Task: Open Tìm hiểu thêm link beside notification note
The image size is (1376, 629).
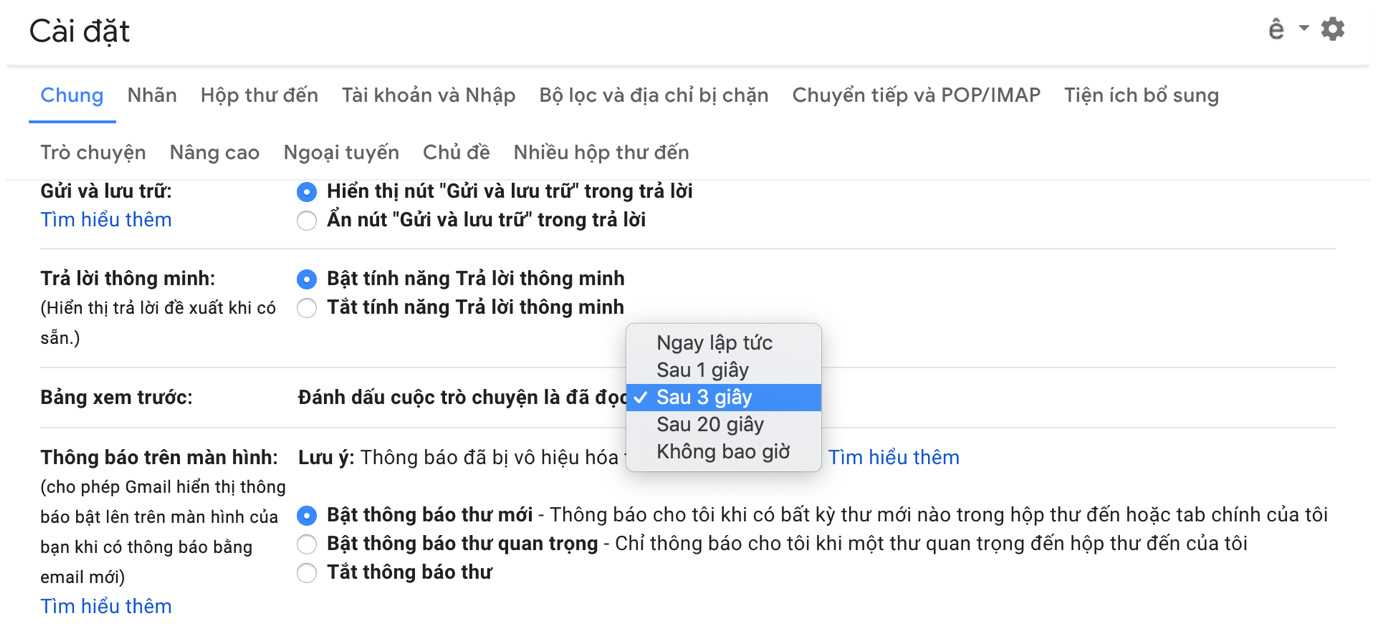Action: coord(893,458)
